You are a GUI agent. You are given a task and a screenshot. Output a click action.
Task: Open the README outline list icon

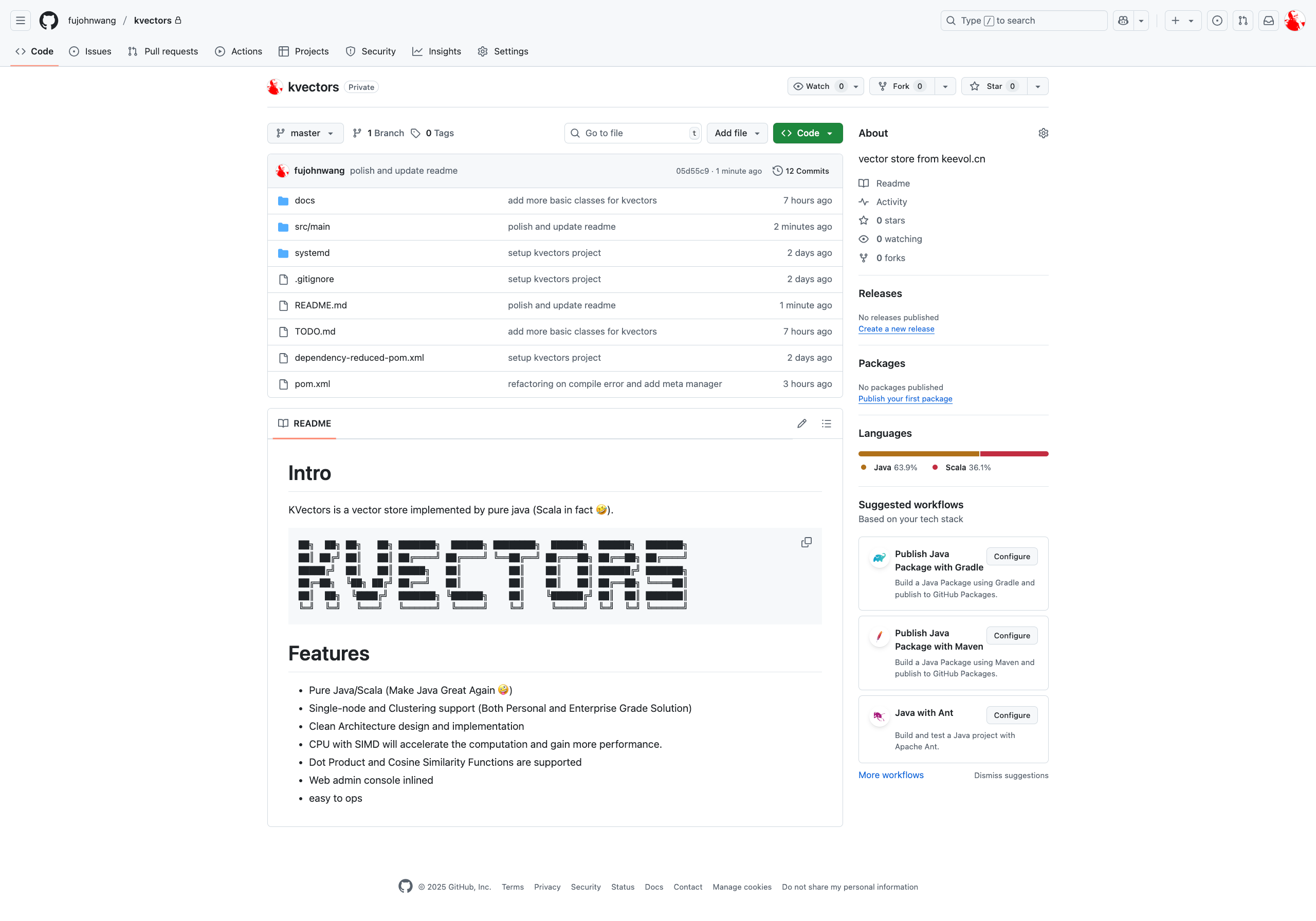827,423
